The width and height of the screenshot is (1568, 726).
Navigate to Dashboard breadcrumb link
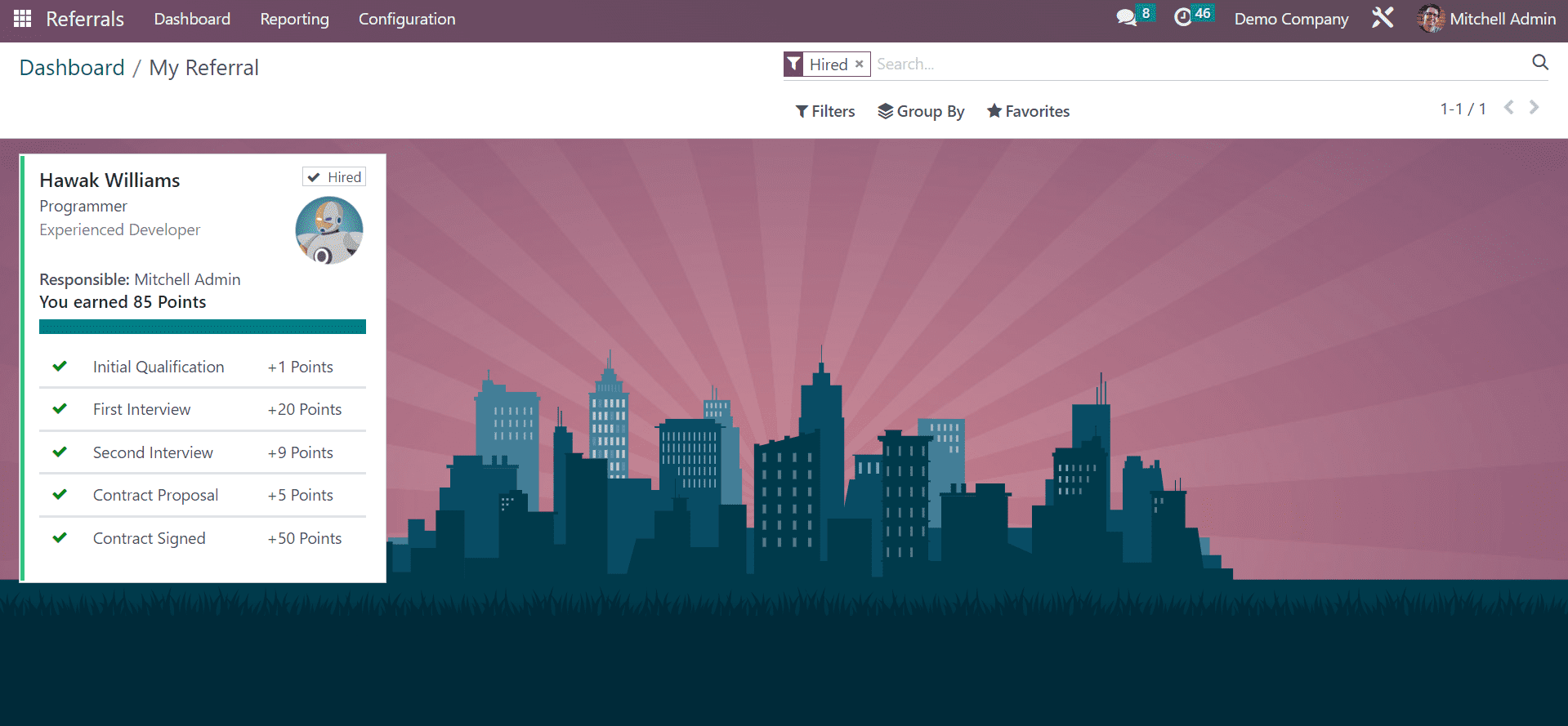(x=72, y=67)
